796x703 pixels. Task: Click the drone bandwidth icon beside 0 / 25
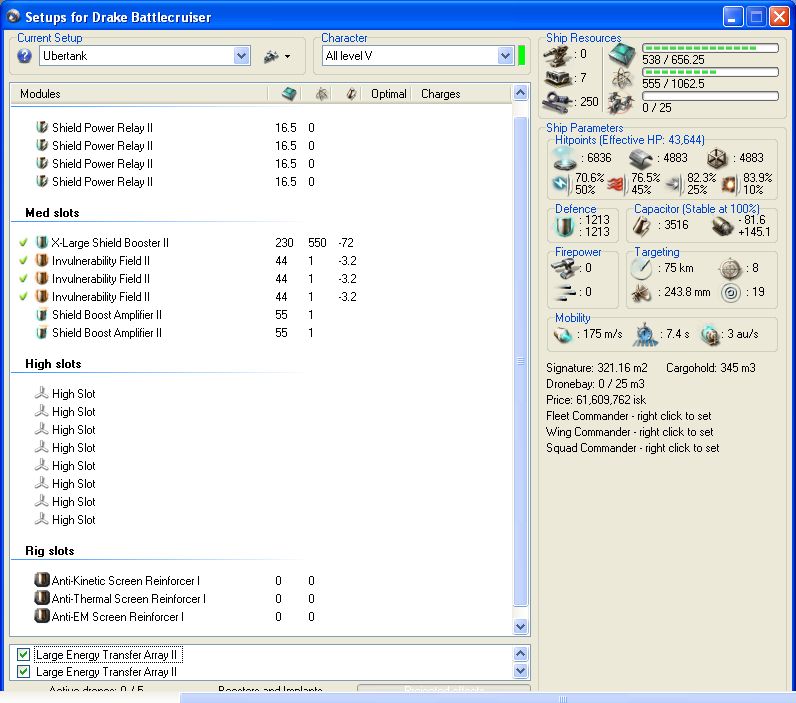click(x=621, y=103)
